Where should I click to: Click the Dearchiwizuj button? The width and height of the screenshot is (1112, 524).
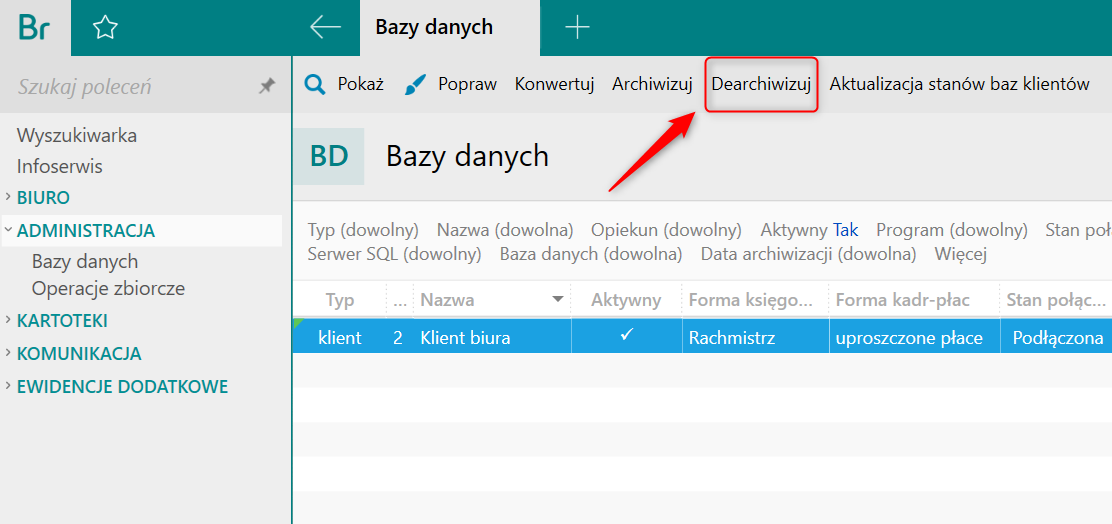[x=761, y=84]
